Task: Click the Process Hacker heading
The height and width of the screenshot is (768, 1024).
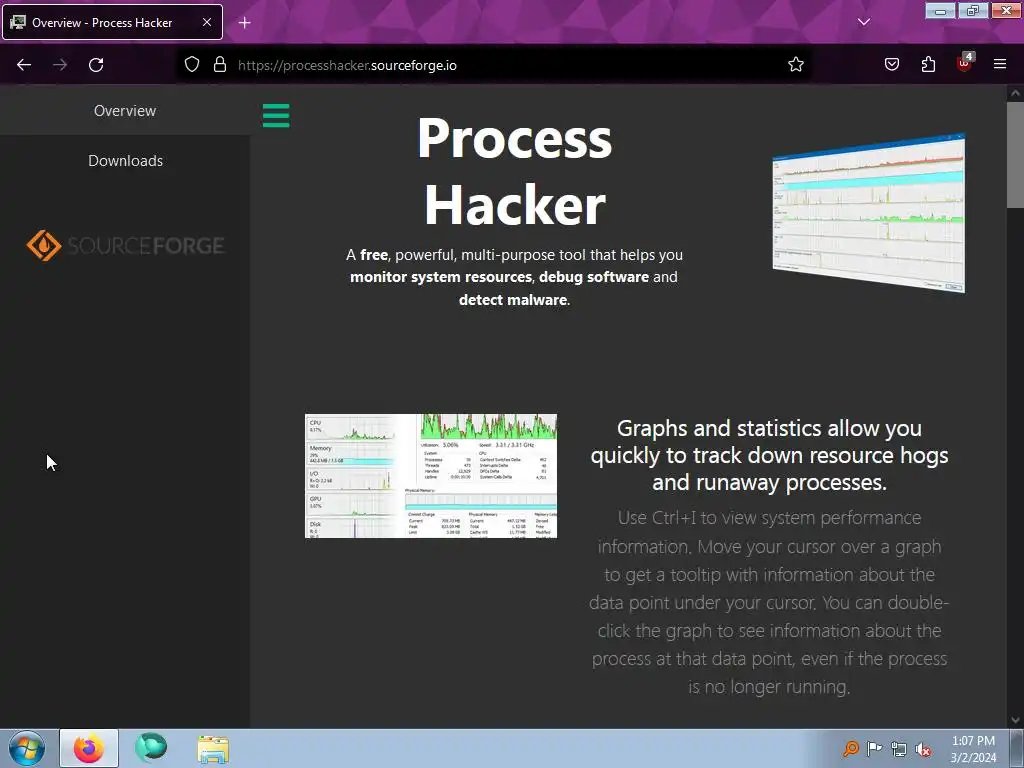Action: (x=515, y=171)
